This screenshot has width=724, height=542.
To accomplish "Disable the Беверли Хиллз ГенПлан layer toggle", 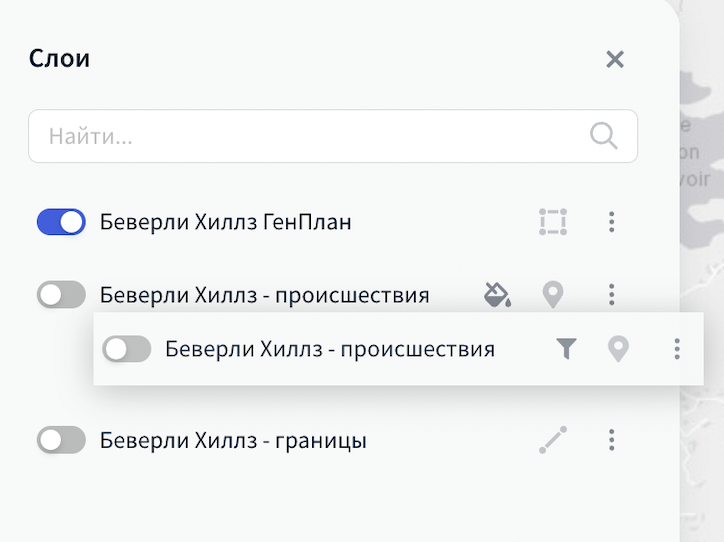I will point(61,222).
